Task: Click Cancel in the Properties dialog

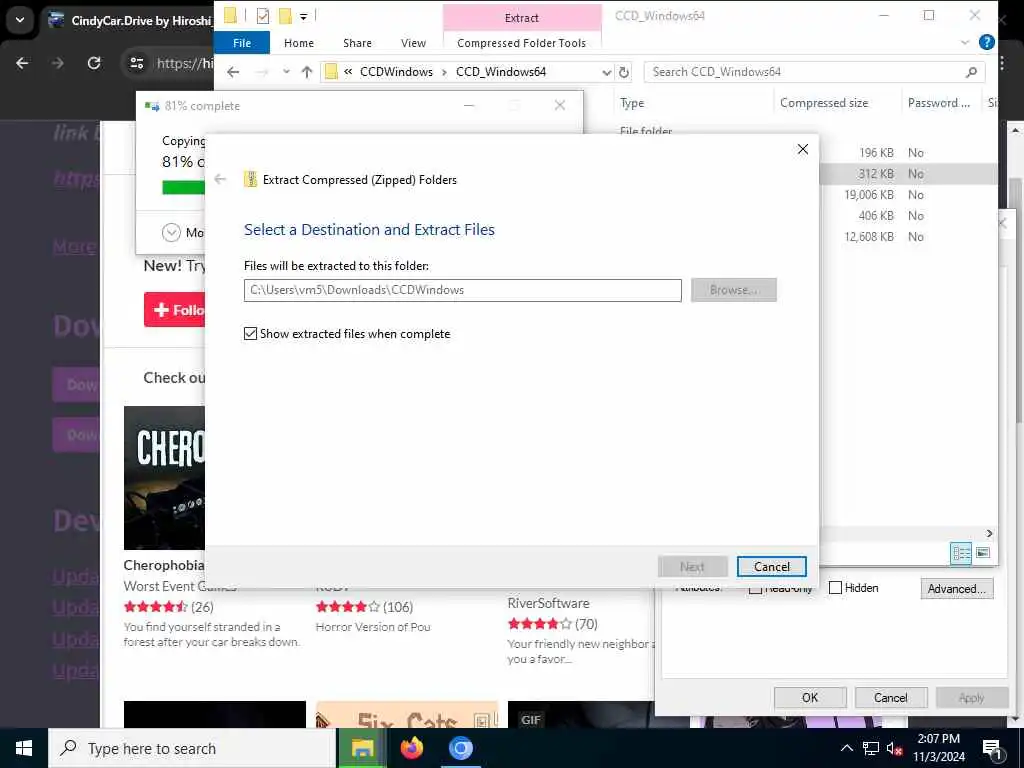Action: (891, 697)
